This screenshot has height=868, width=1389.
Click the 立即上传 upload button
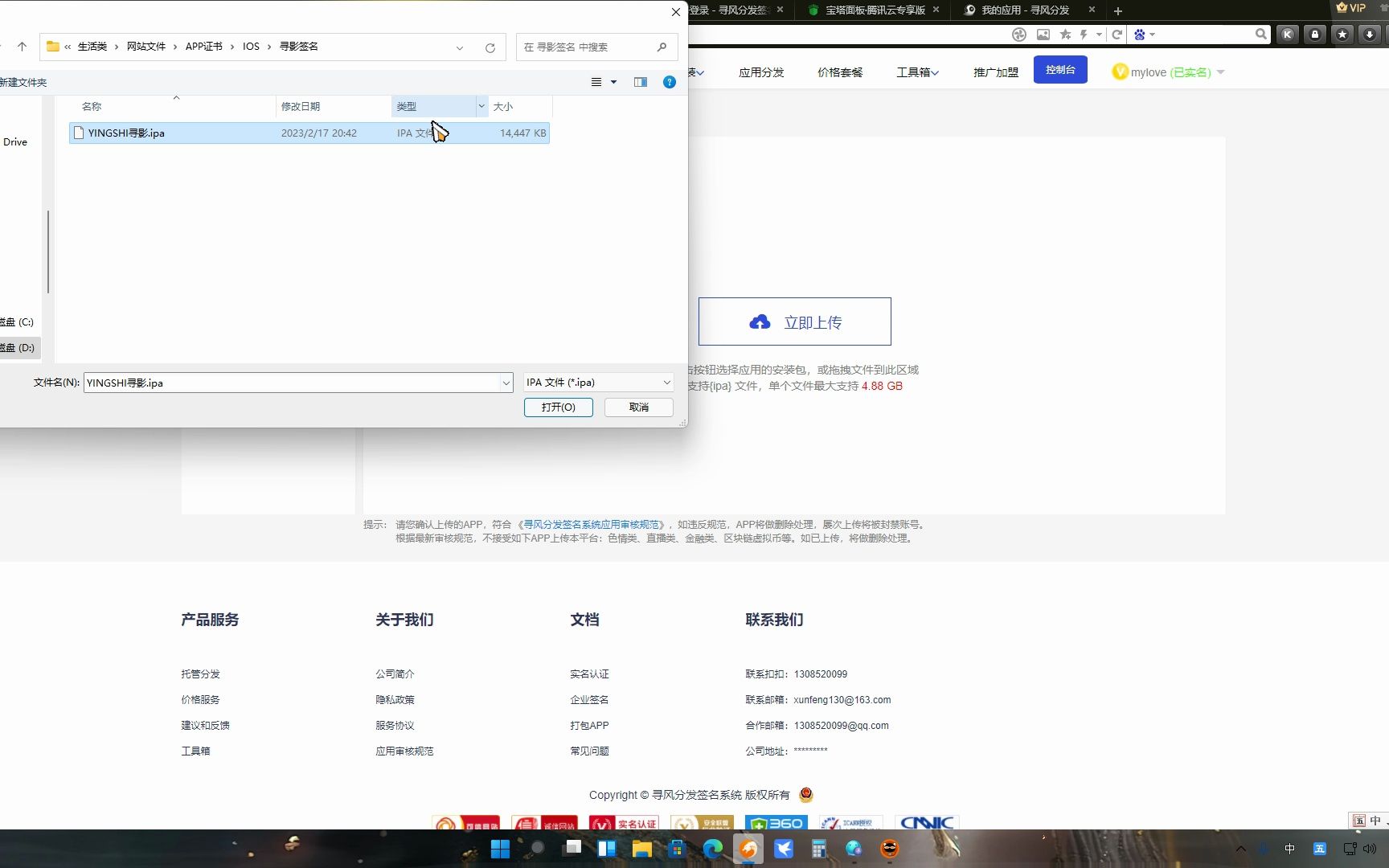(x=794, y=321)
